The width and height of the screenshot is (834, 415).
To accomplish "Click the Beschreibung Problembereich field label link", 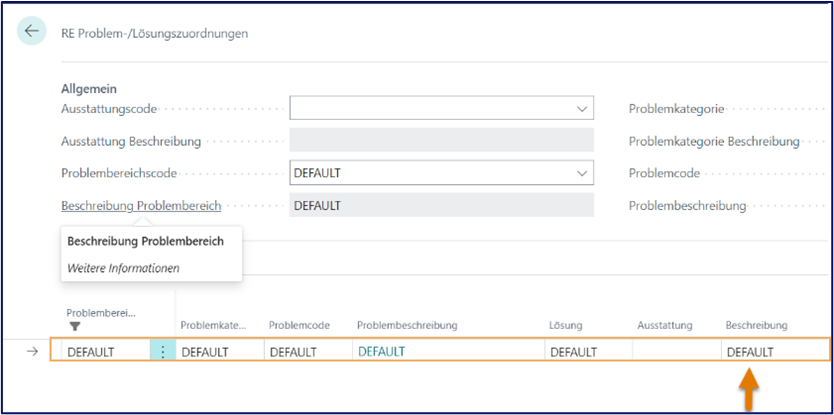I will 141,205.
